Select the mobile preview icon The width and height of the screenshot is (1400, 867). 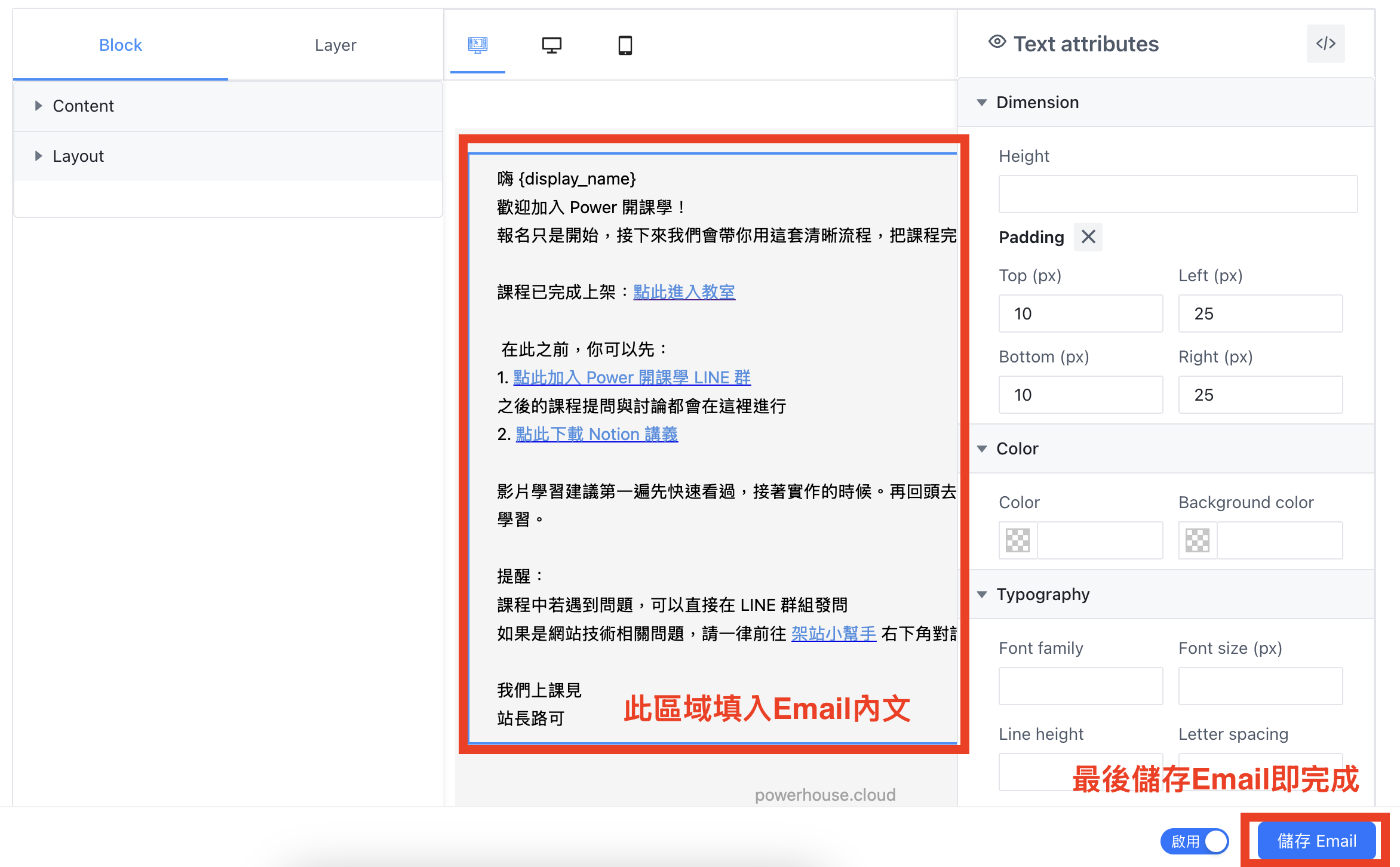(x=625, y=45)
